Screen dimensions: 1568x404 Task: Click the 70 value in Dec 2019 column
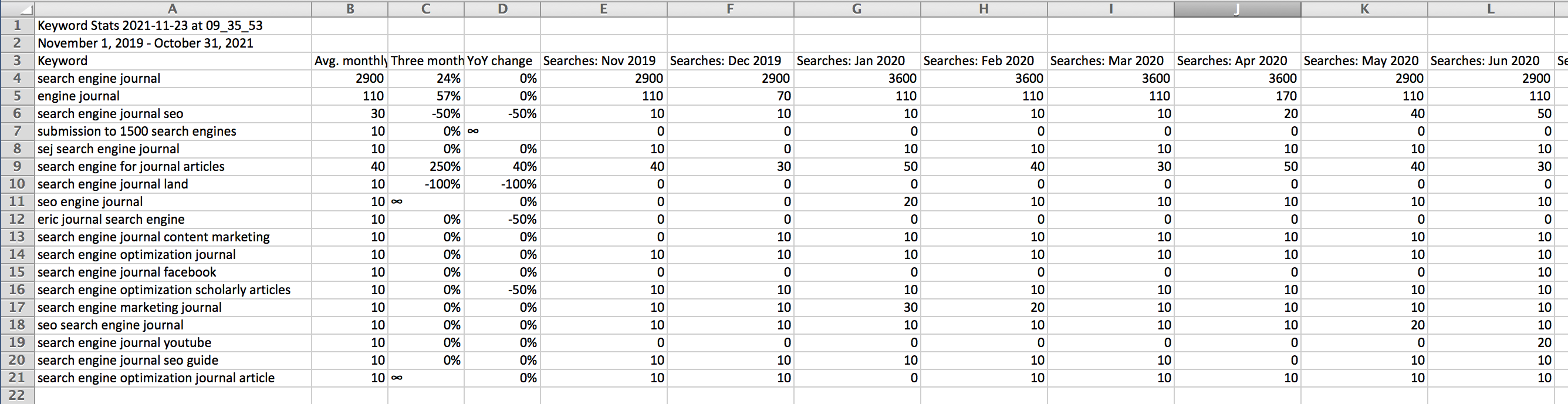(x=731, y=96)
